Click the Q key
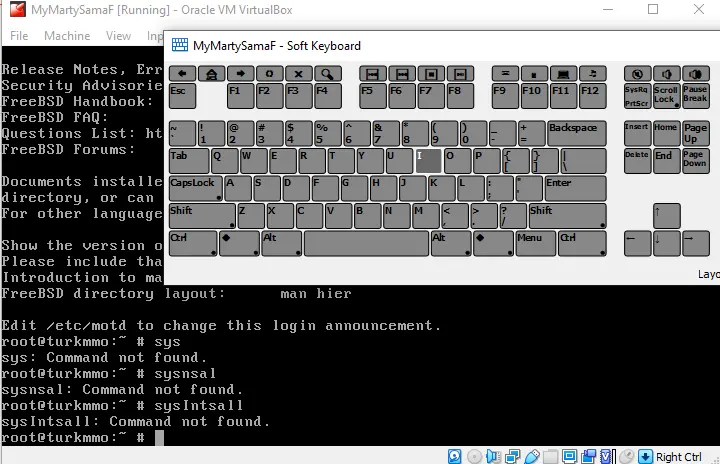The image size is (720, 464). coord(225,161)
